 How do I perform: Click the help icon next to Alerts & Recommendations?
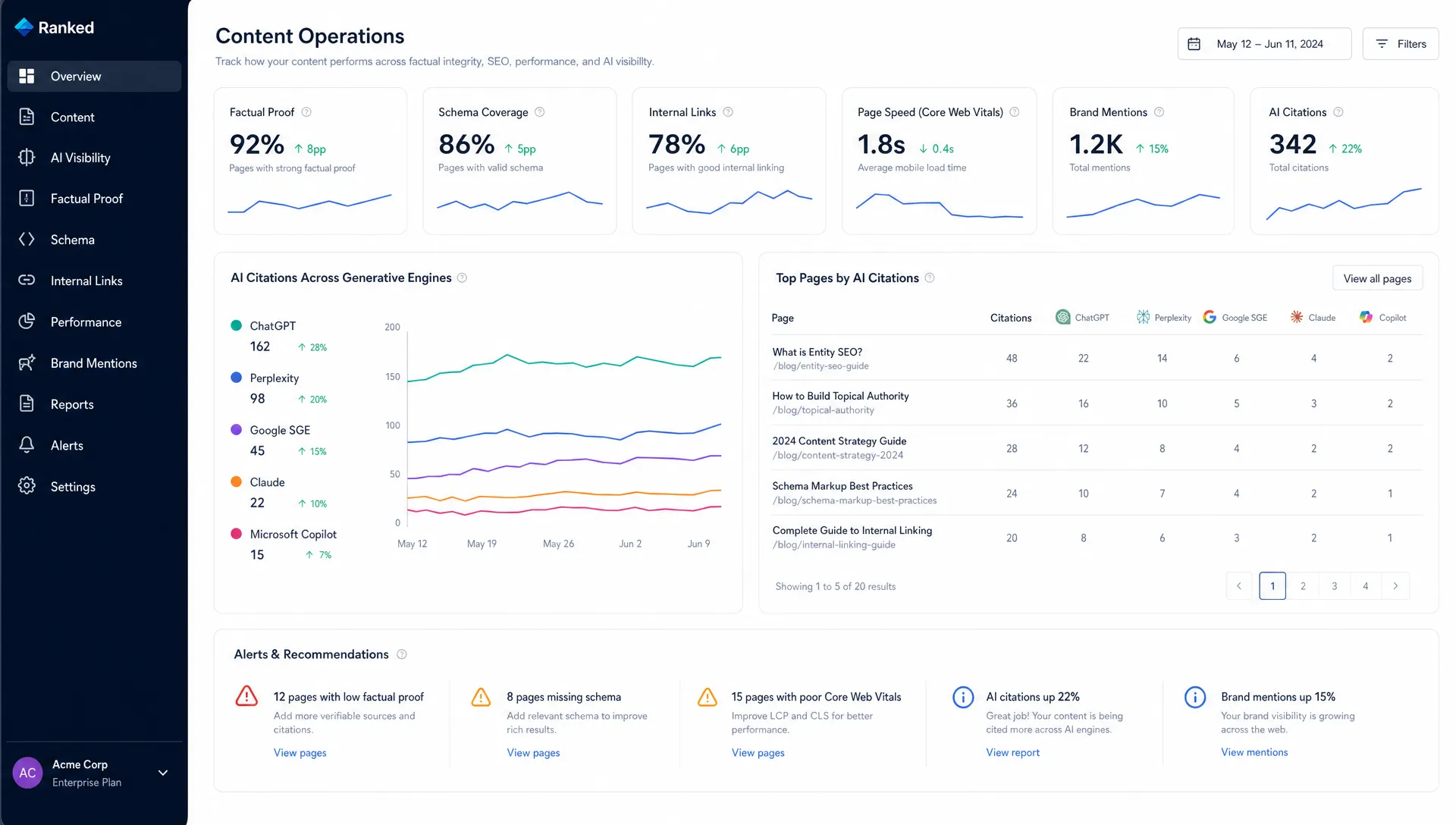click(402, 654)
